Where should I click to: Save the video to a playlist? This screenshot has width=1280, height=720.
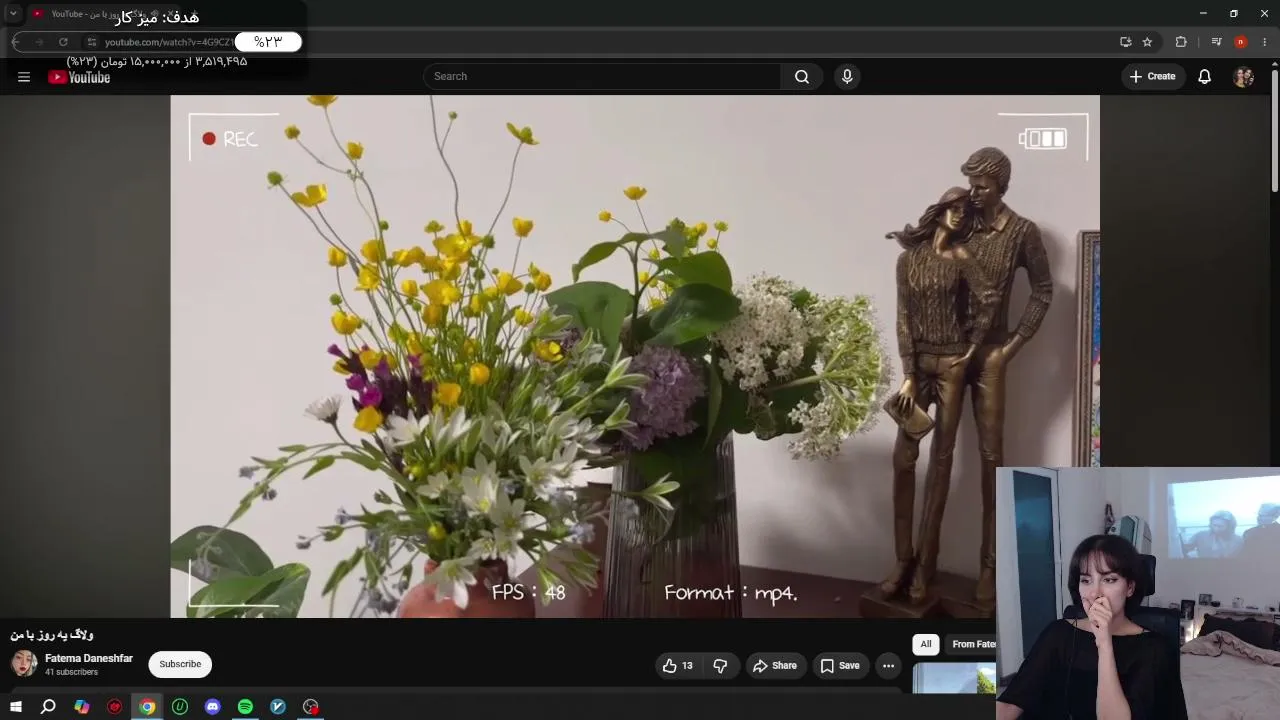click(x=840, y=665)
